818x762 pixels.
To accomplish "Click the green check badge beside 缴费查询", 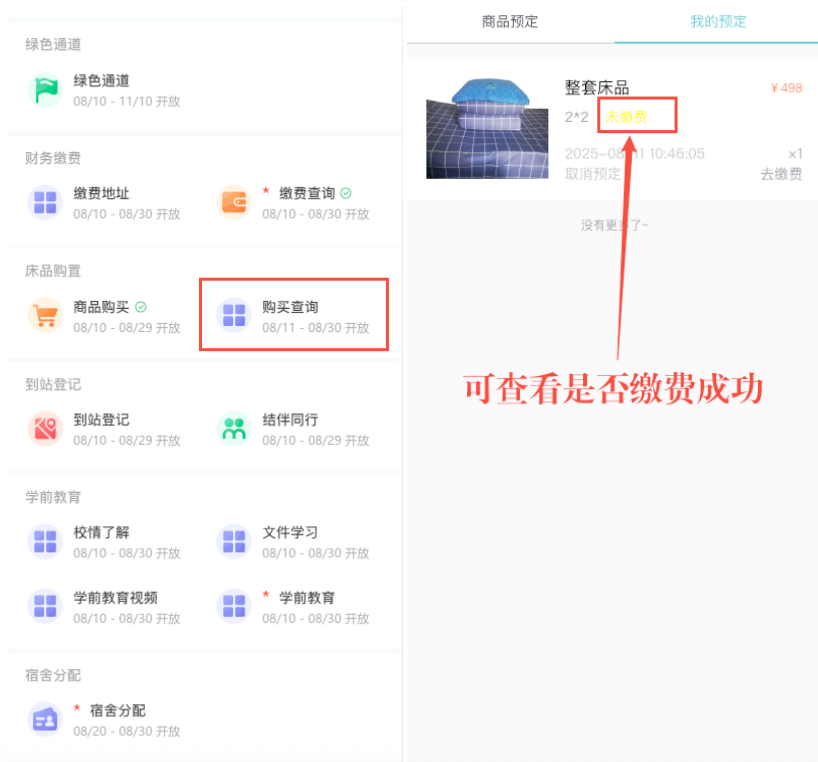I will 347,191.
